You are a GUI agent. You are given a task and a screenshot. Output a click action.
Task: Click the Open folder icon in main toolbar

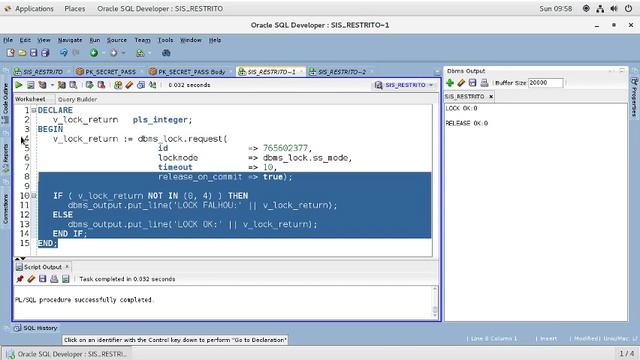[x=22, y=53]
